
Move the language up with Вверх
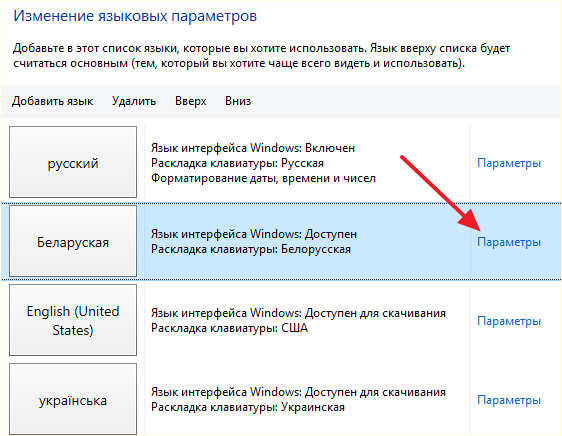[x=191, y=101]
